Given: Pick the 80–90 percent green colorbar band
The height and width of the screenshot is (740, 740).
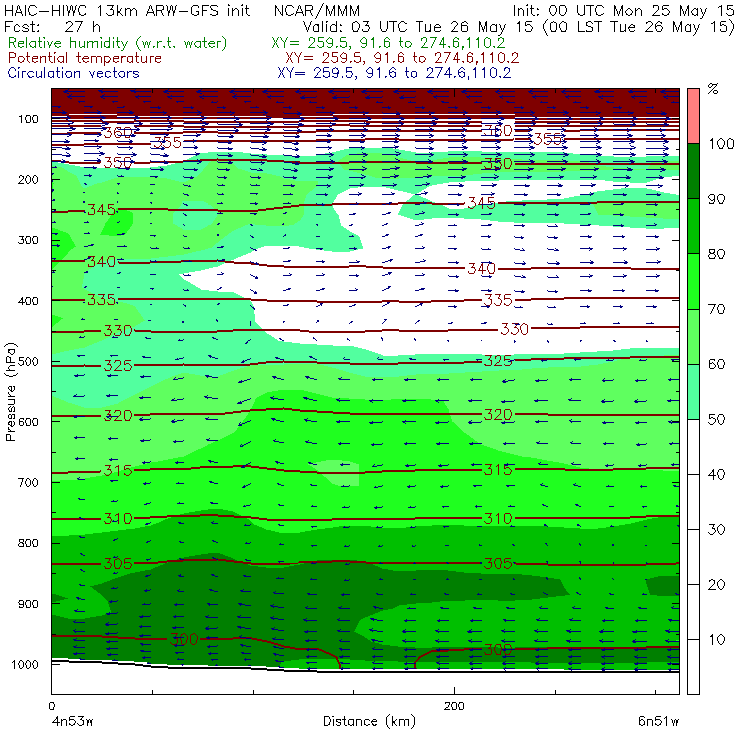Looking at the screenshot, I should point(693,226).
